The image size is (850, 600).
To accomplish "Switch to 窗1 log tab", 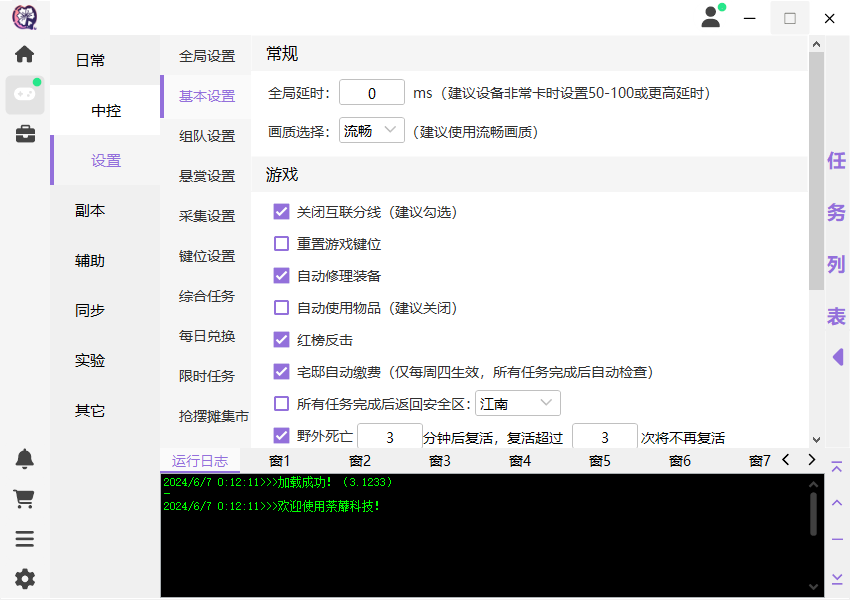I will 280,461.
